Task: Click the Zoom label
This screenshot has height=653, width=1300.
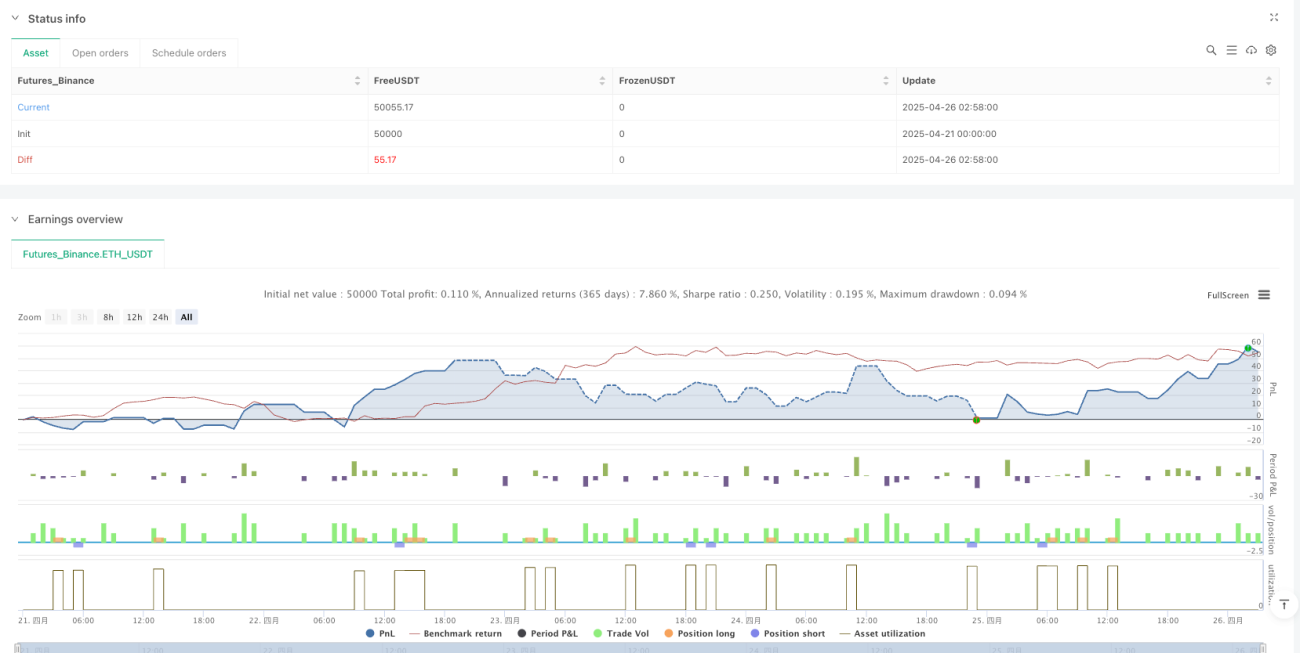Action: click(x=30, y=317)
